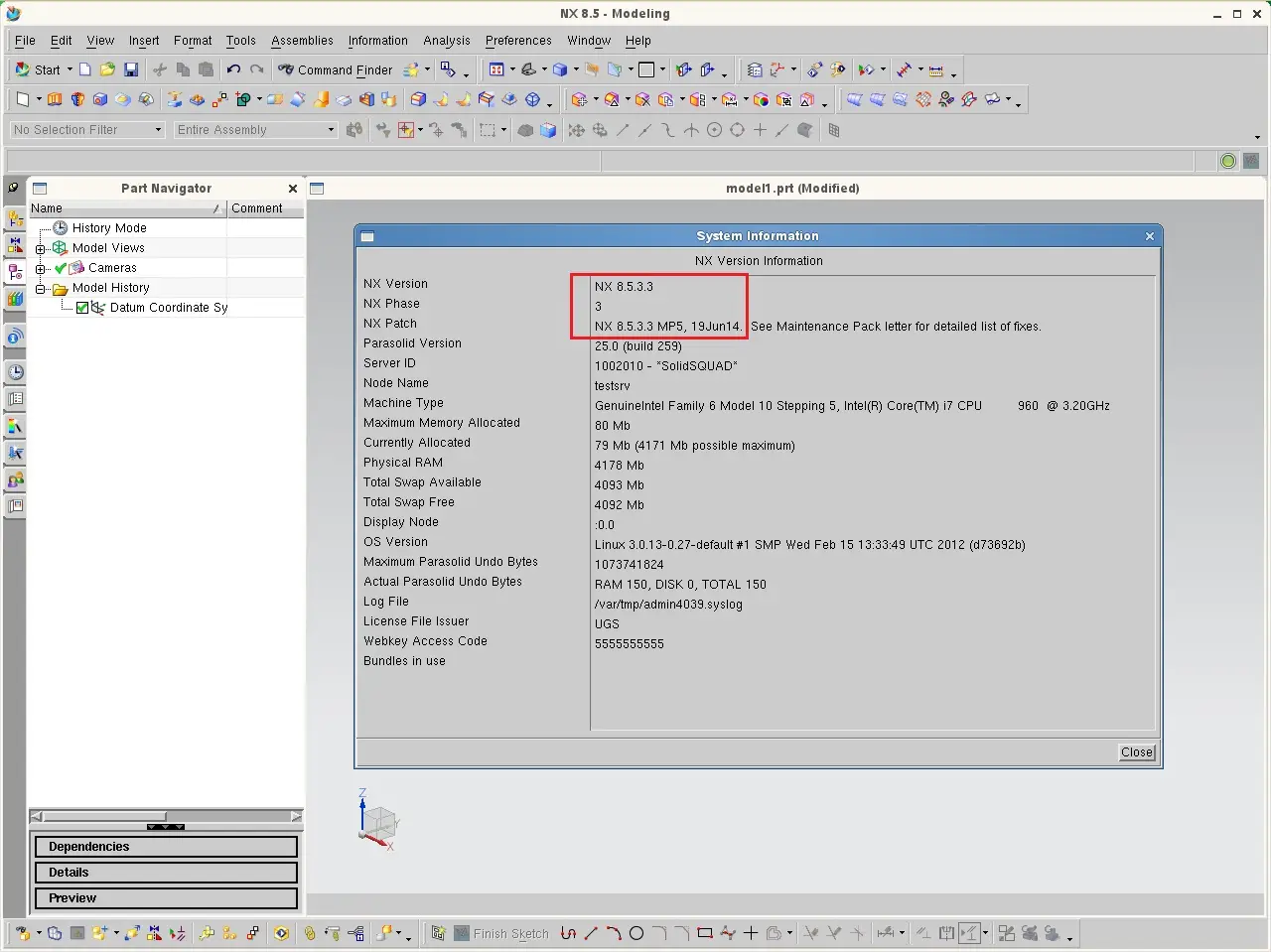Expand the Preview panel
The image size is (1271, 952).
click(166, 898)
